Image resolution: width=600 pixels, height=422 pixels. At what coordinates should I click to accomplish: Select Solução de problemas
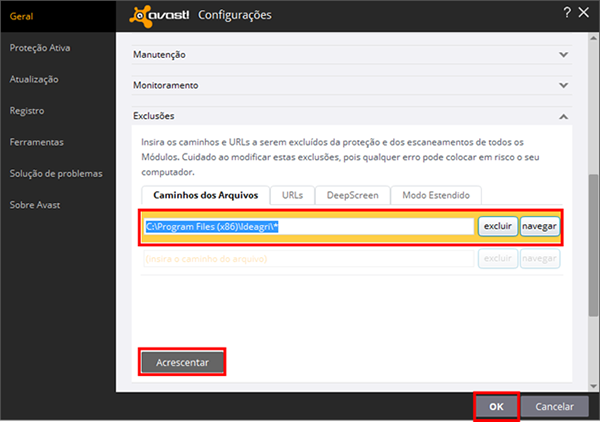point(56,173)
